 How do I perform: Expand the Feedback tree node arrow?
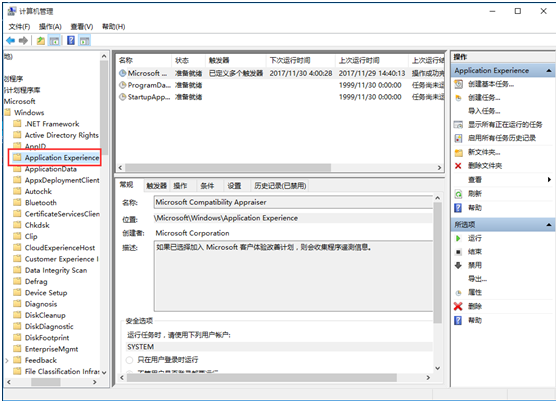(x=7, y=361)
